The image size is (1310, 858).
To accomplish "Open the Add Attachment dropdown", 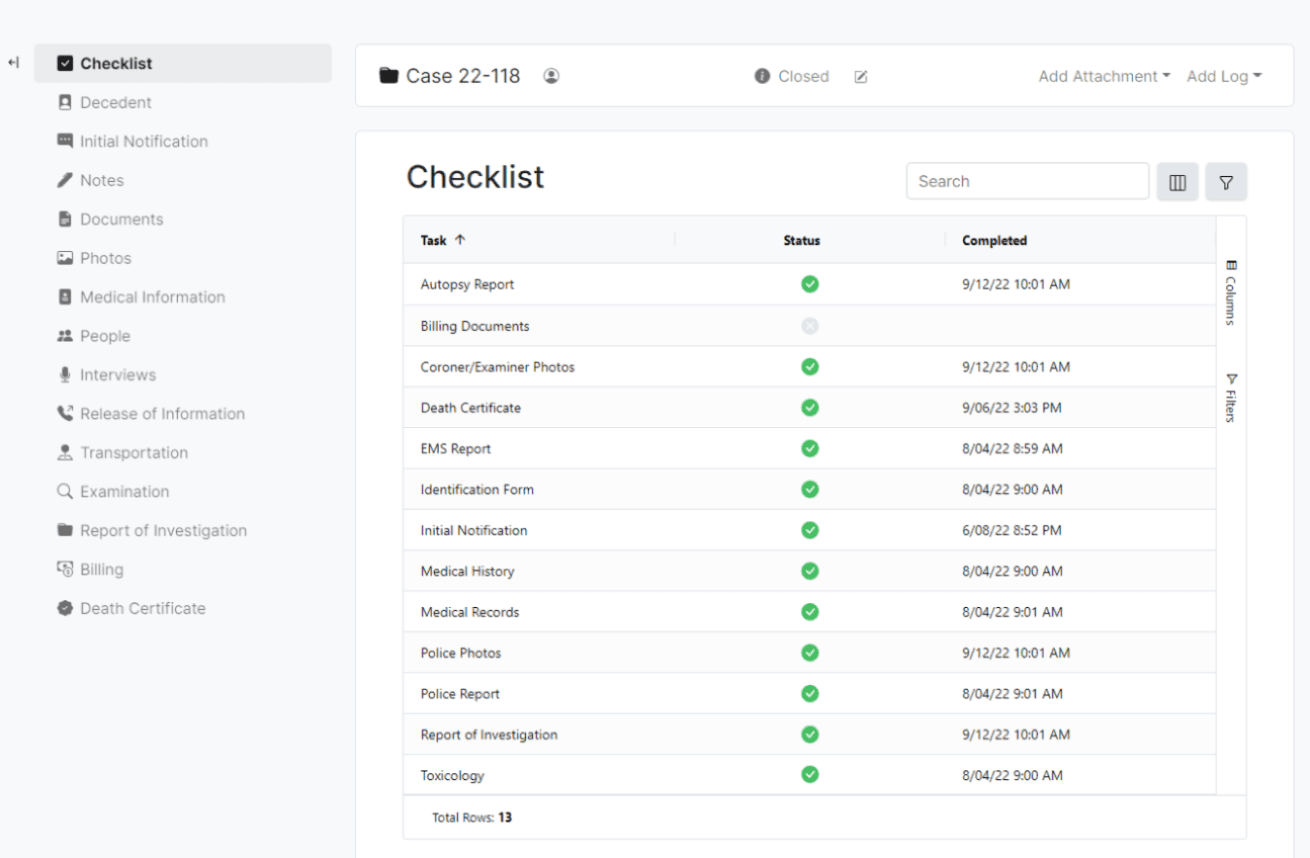I will [1103, 76].
